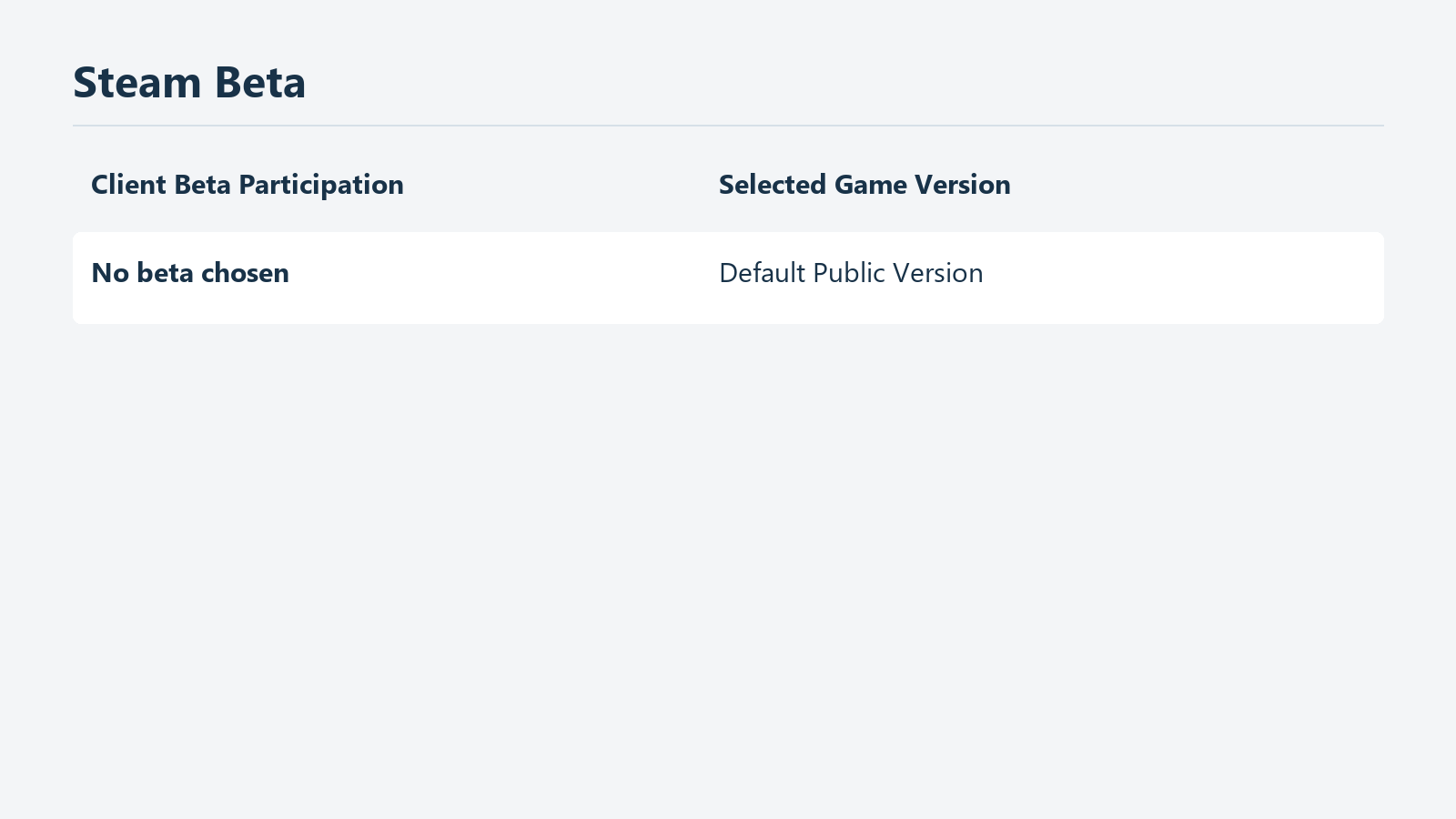Click the word Participation in the left header
Screen dimensions: 1456x819
tap(320, 186)
